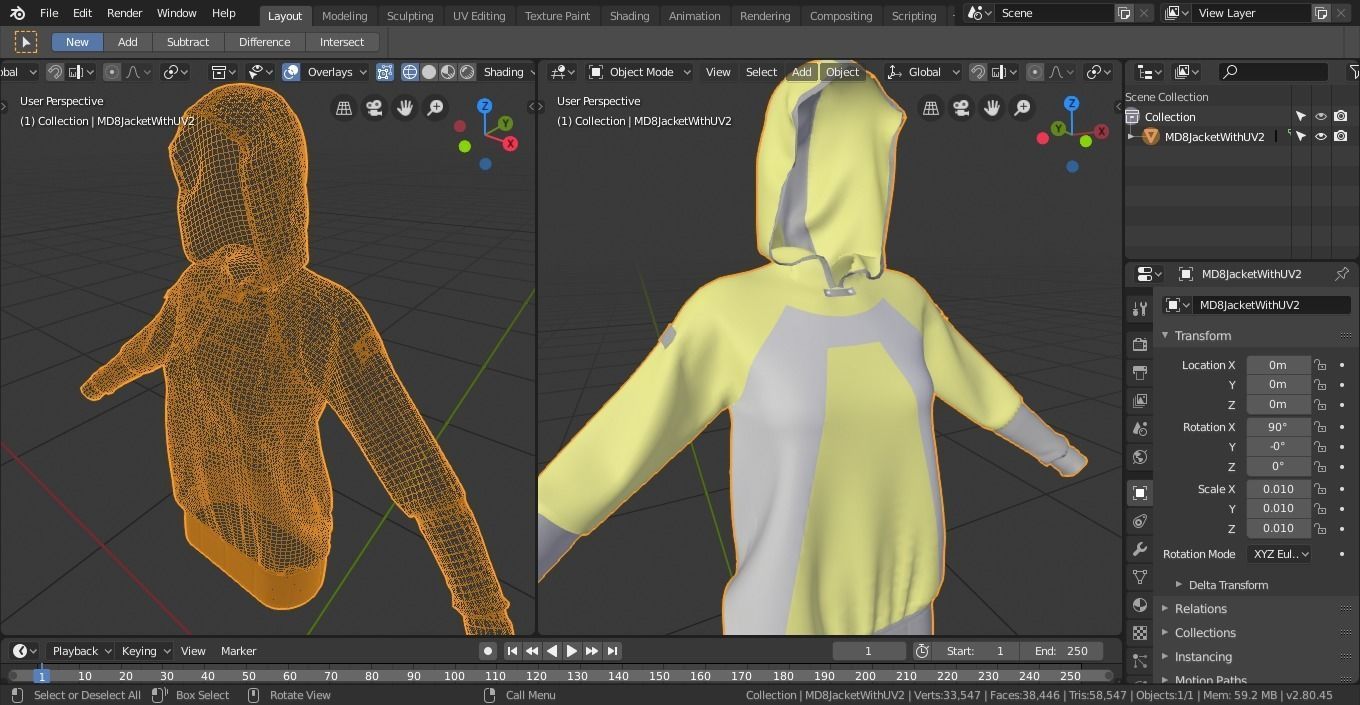
Task: Select solid shading in left viewport
Action: [429, 72]
